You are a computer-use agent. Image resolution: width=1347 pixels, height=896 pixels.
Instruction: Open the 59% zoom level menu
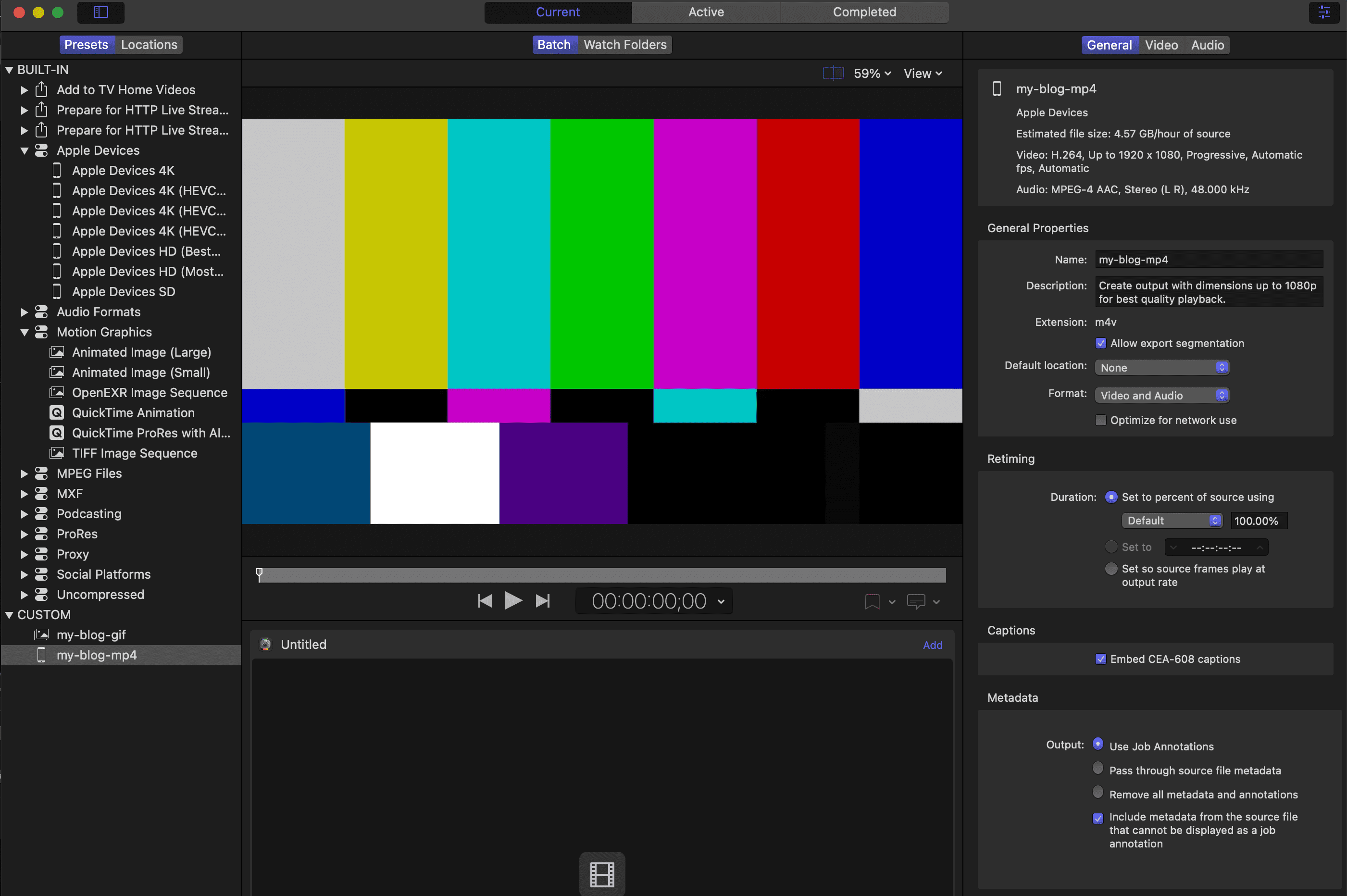tap(872, 74)
